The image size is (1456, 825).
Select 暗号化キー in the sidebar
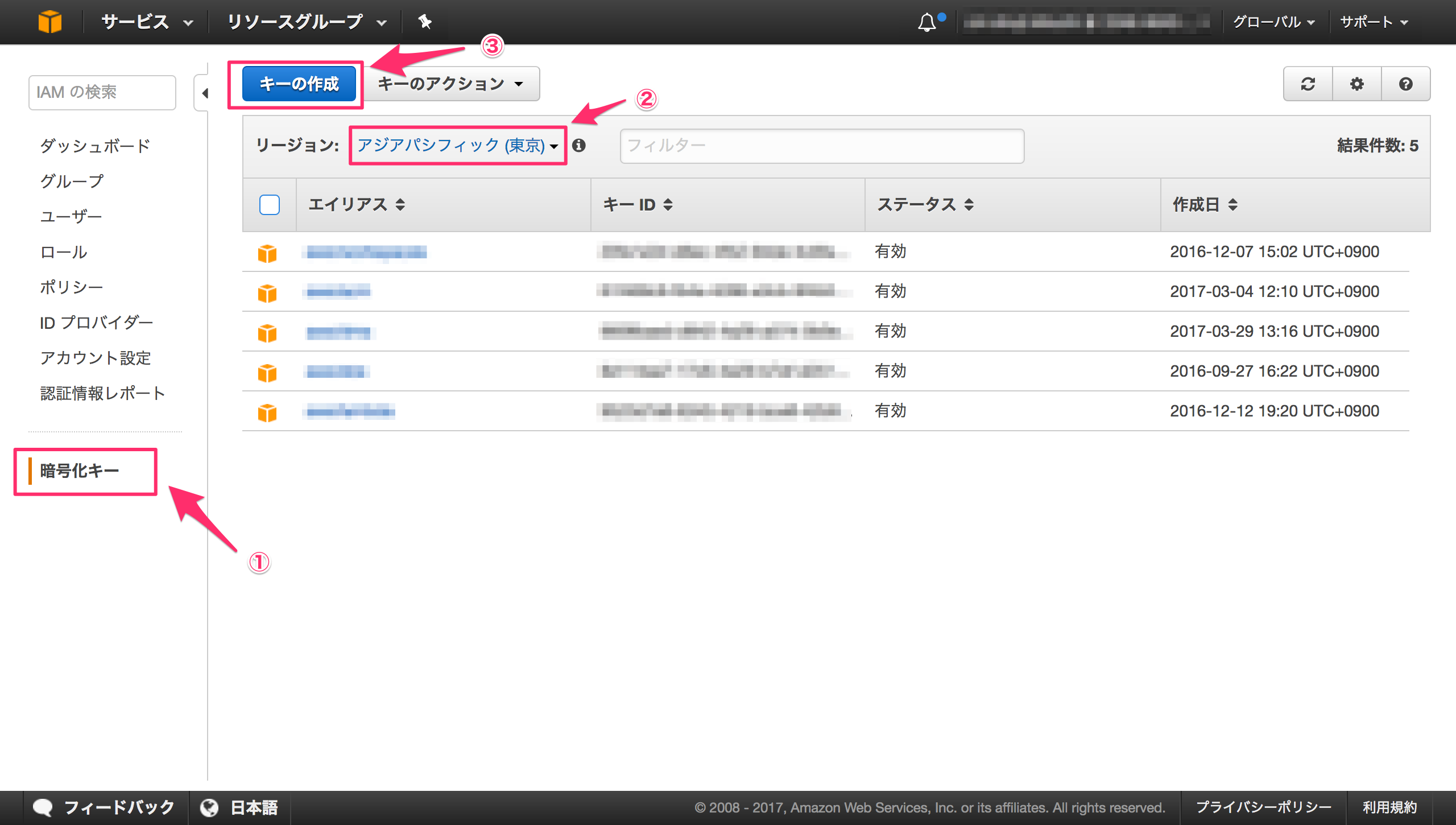point(80,471)
